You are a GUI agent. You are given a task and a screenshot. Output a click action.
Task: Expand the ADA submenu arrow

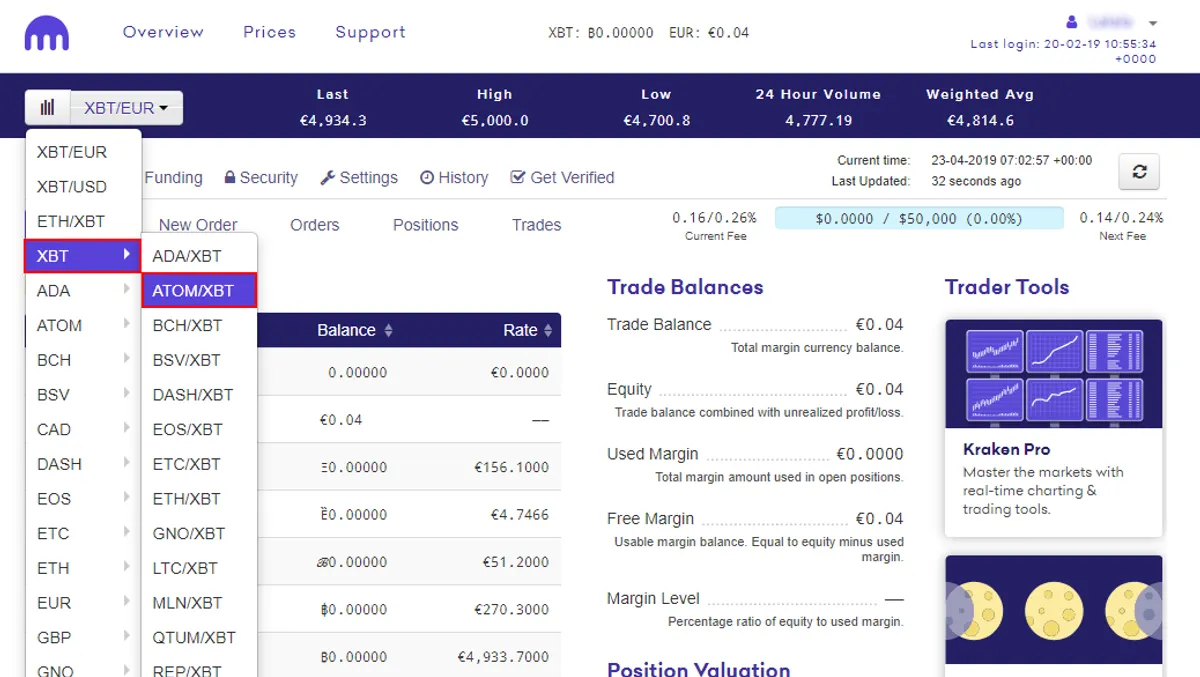pyautogui.click(x=127, y=290)
